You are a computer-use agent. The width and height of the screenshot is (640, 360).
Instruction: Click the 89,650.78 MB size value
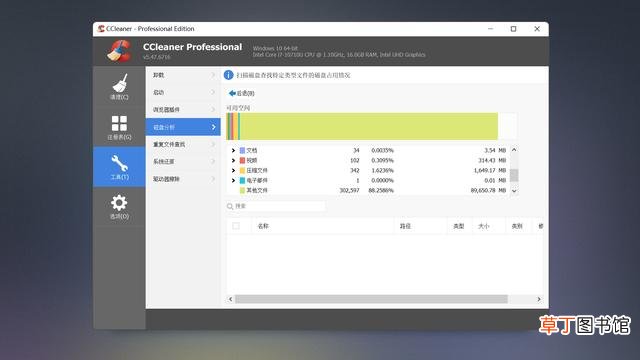(488, 190)
